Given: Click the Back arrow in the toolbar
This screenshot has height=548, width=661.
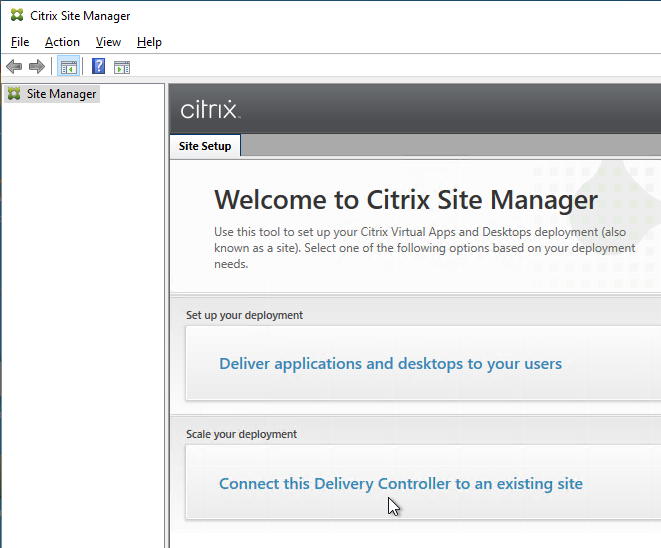Looking at the screenshot, I should [x=14, y=67].
